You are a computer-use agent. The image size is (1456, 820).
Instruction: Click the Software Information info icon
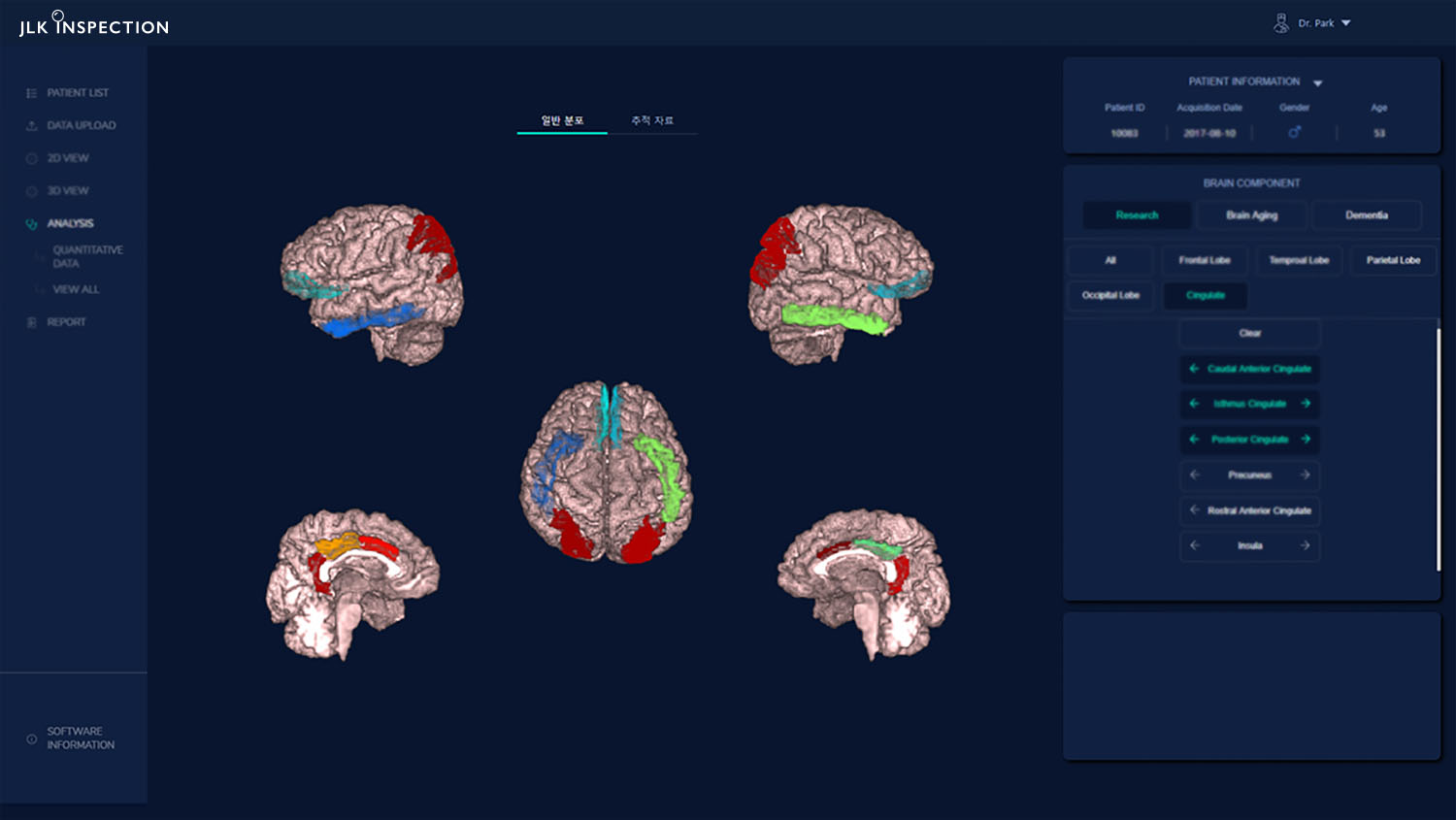(x=31, y=739)
